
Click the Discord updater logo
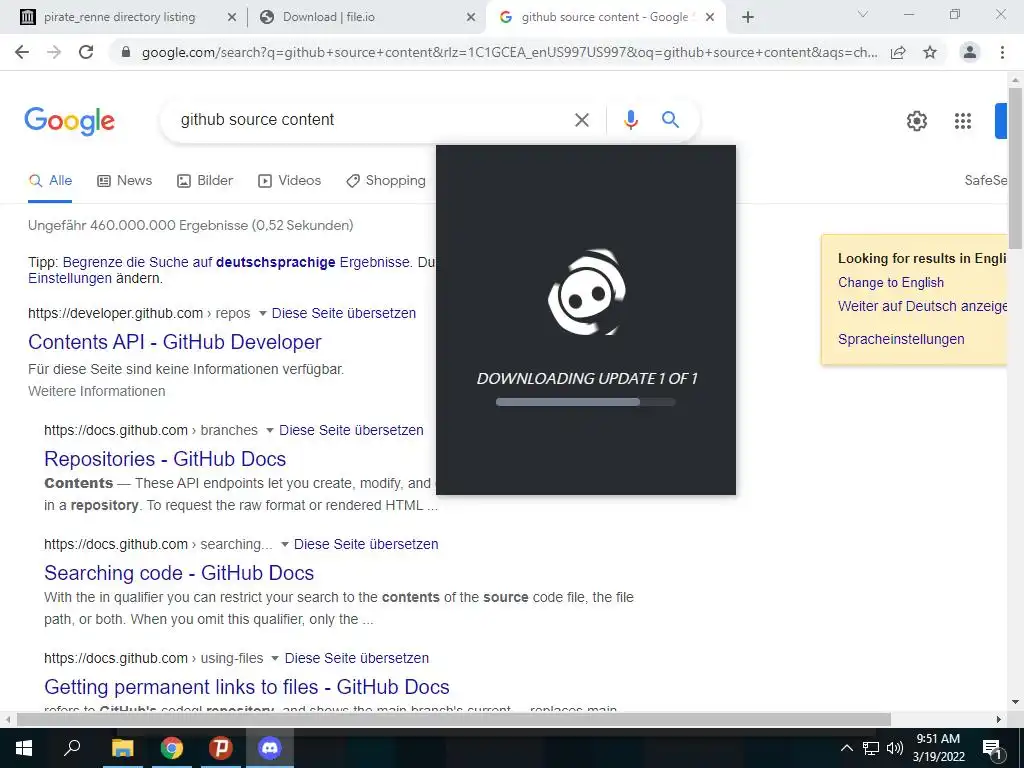click(586, 292)
